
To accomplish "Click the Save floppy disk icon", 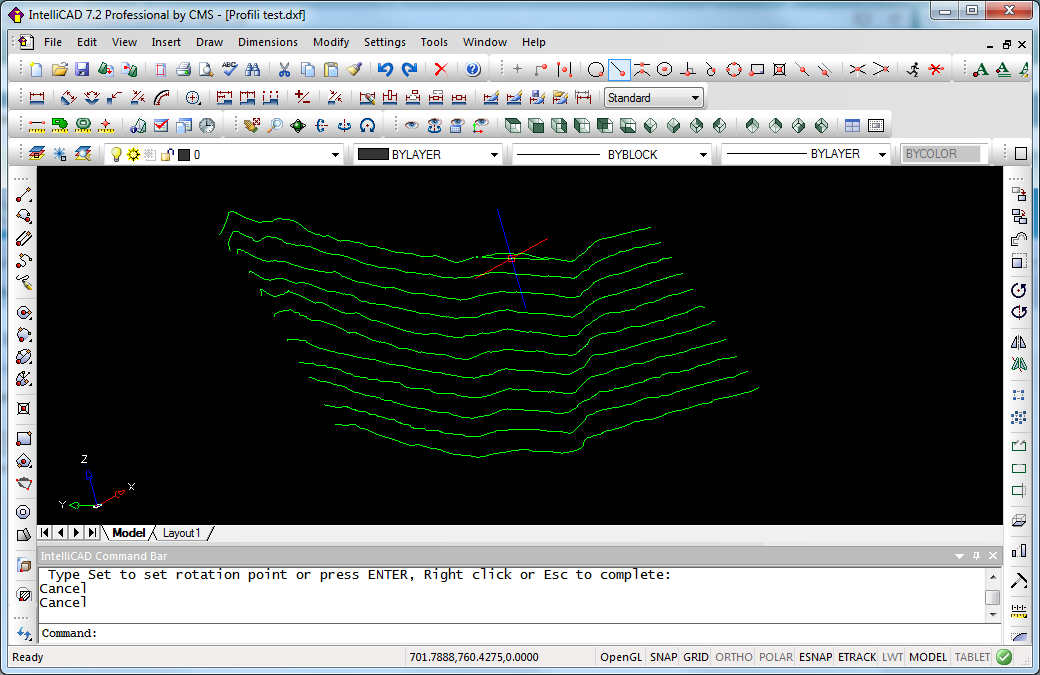I will click(82, 69).
